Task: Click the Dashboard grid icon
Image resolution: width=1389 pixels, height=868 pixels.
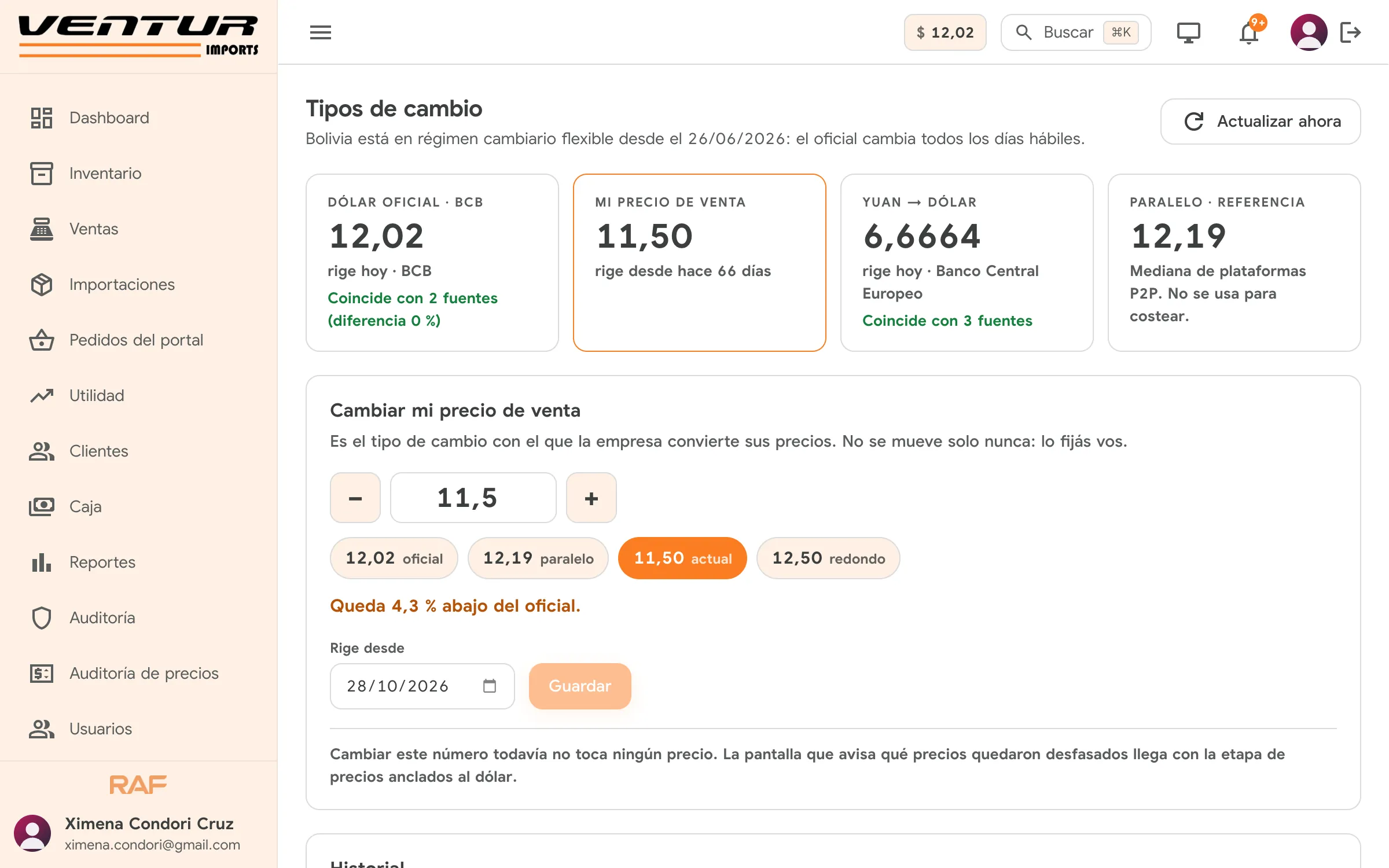Action: tap(42, 118)
